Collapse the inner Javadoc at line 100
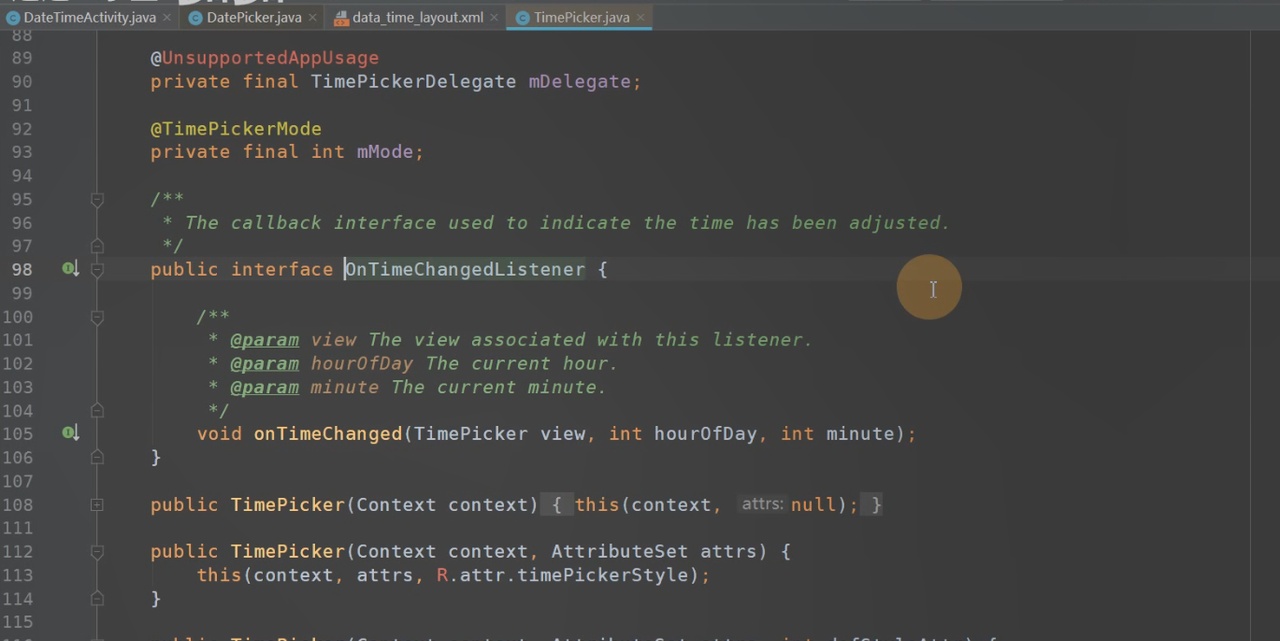This screenshot has height=641, width=1280. (97, 317)
